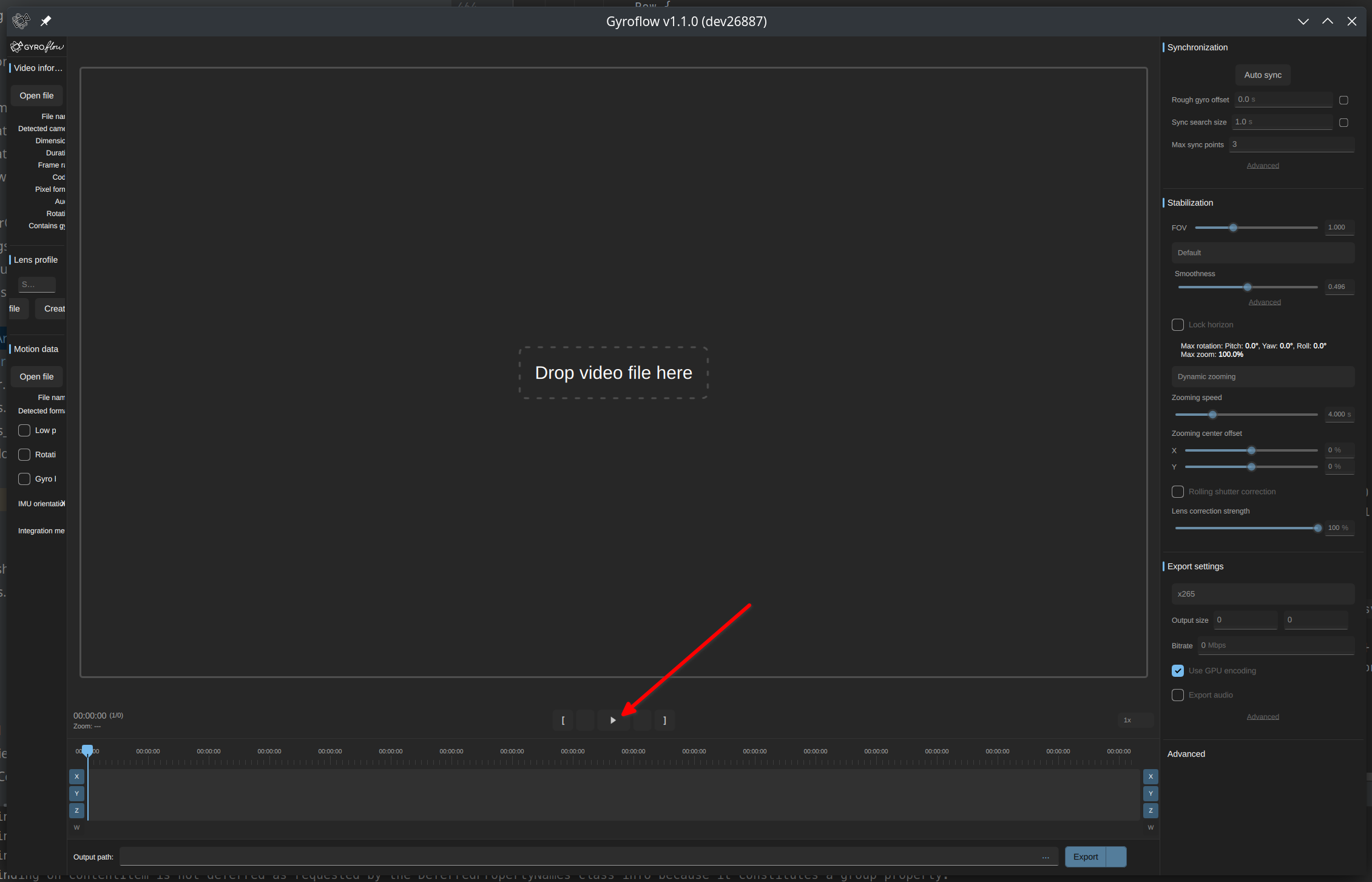Click the Gyroflow logo in the sidebar
This screenshot has height=882, width=1372.
click(x=36, y=46)
